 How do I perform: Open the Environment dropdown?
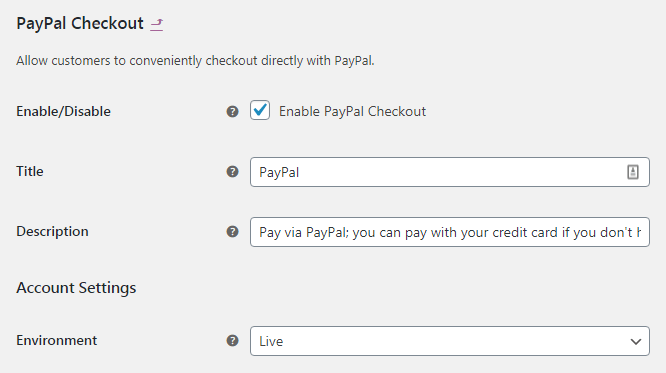pyautogui.click(x=450, y=341)
